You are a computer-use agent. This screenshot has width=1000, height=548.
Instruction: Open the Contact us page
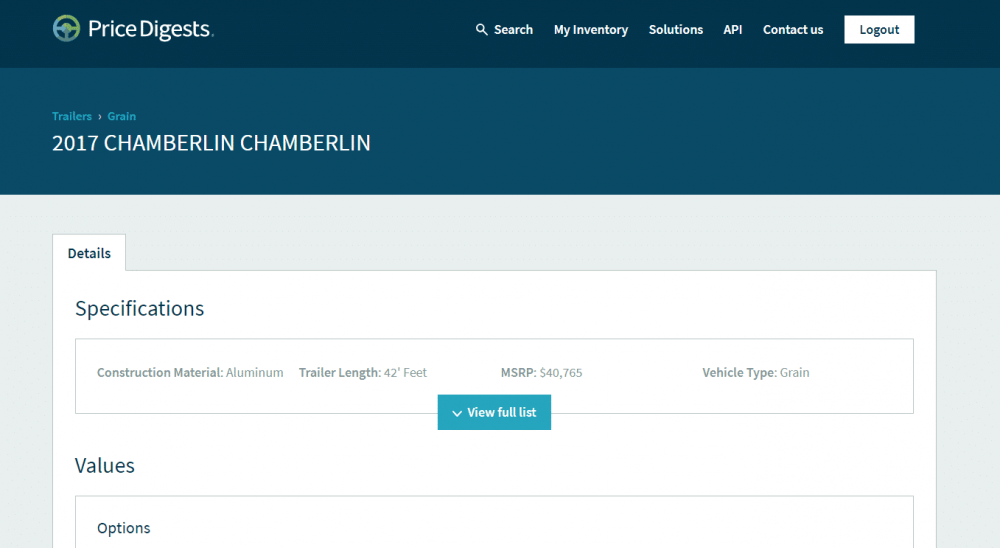[793, 30]
